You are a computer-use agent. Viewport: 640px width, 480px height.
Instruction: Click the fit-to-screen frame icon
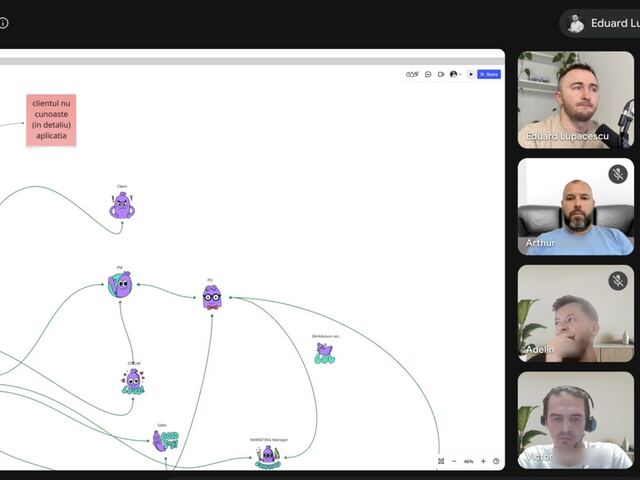click(x=441, y=461)
